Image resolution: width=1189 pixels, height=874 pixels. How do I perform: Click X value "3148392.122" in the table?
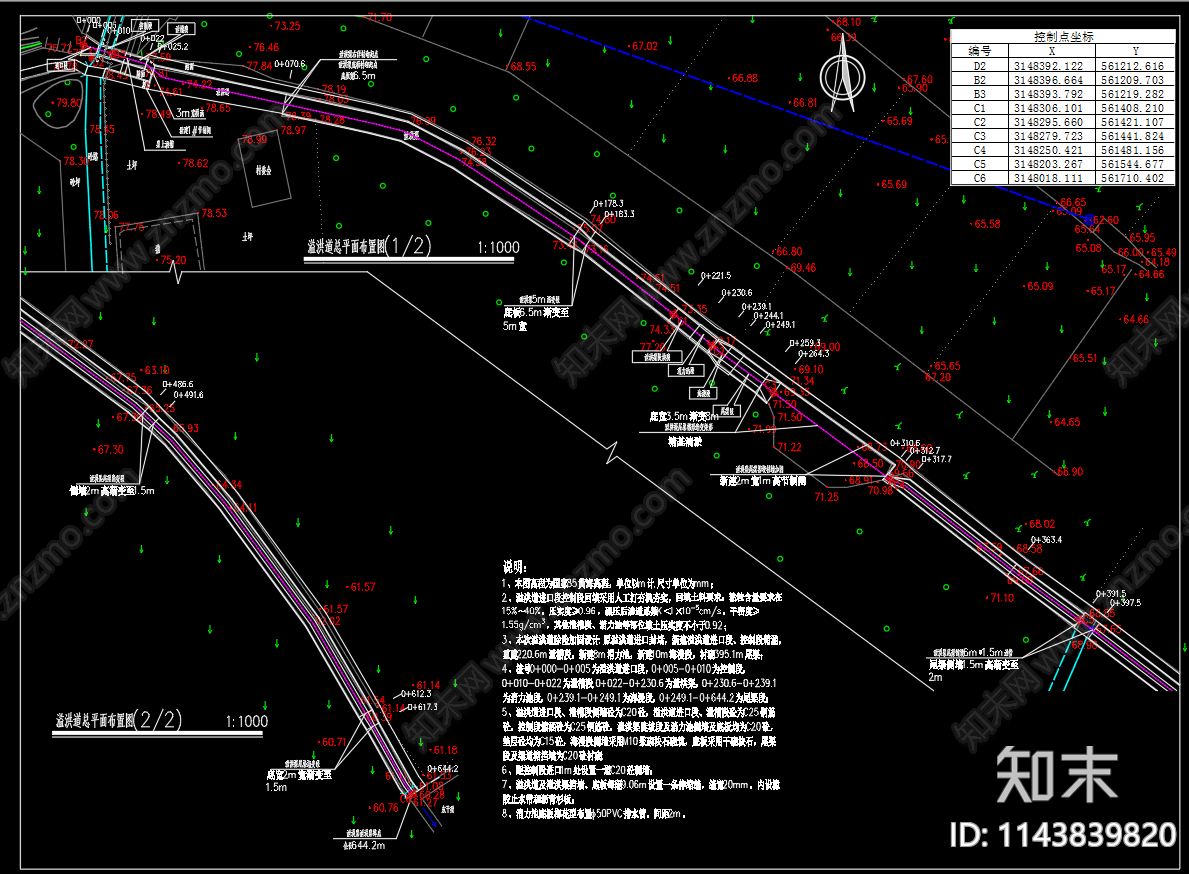[x=1049, y=66]
